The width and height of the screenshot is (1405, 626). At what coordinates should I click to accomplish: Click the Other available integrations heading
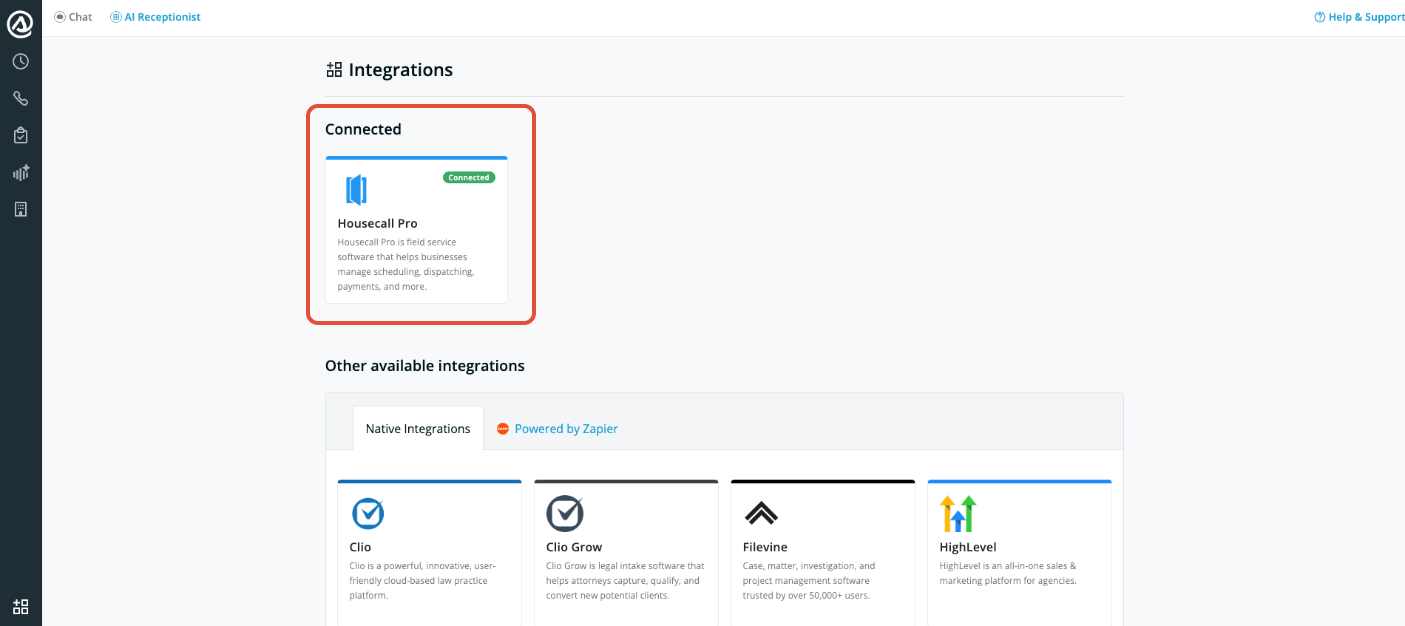click(425, 366)
